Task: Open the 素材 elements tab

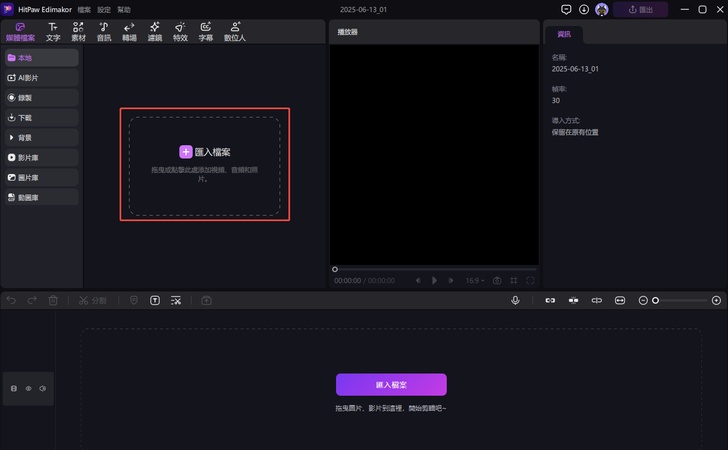Action: tap(78, 32)
